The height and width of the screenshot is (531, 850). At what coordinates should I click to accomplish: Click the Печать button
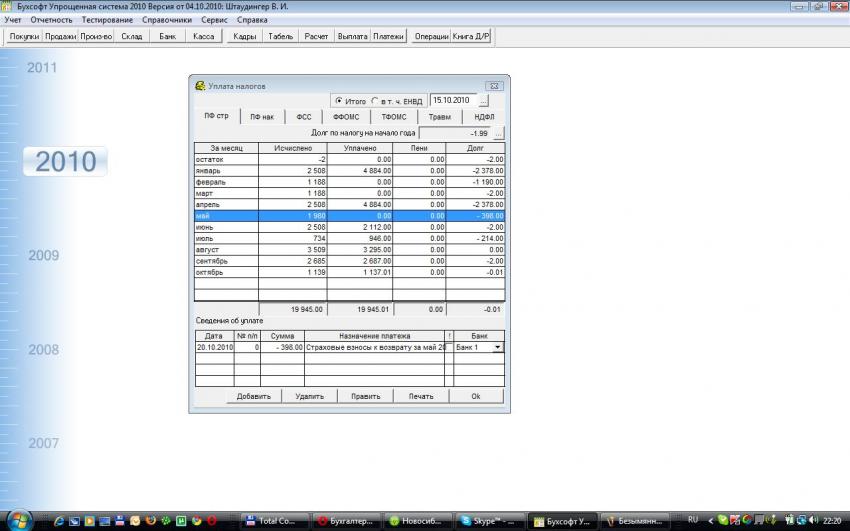point(421,396)
